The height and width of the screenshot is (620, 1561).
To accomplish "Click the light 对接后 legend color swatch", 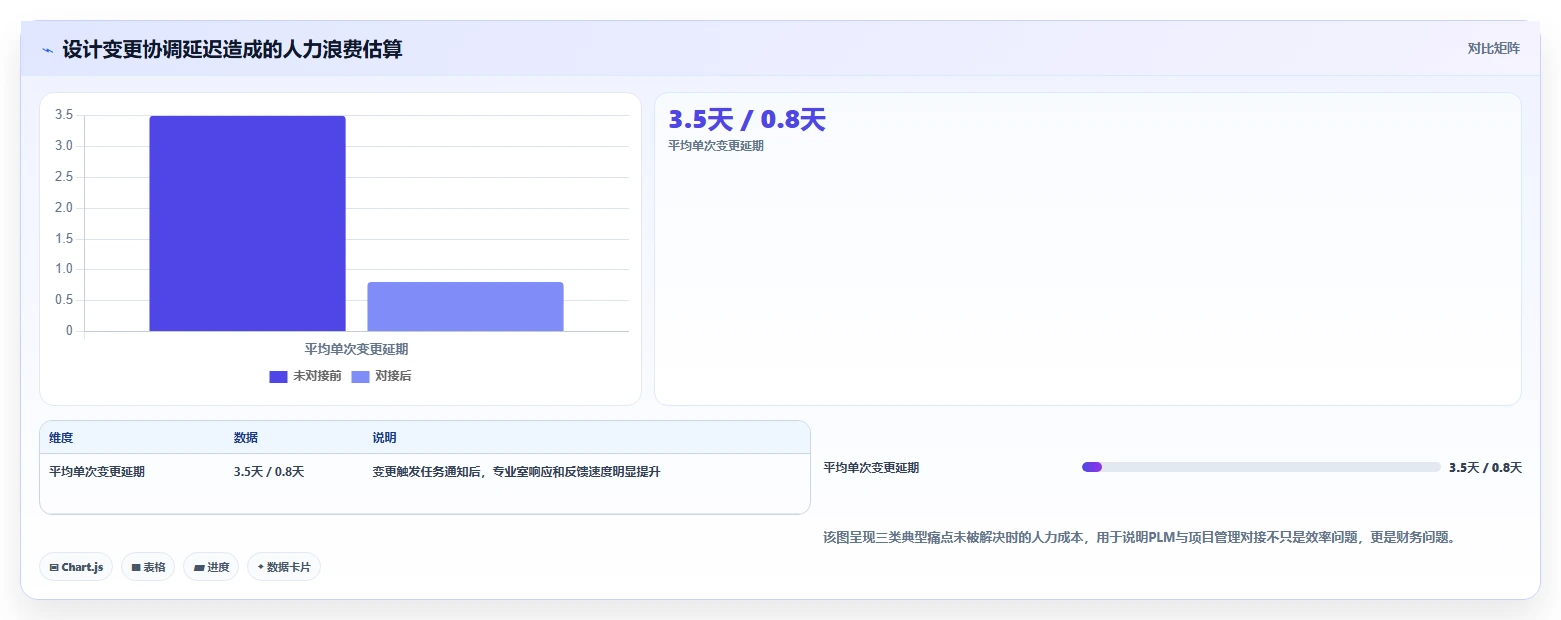I will [x=360, y=377].
